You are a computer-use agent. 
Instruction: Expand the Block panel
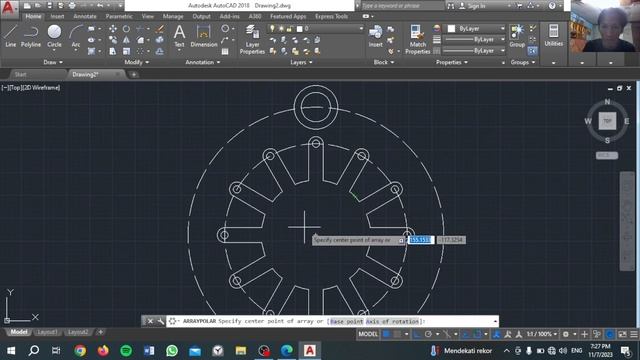384,62
